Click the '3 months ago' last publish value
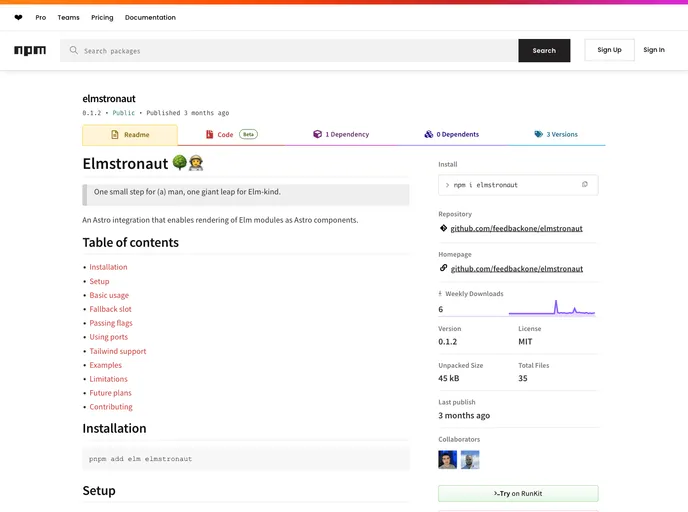This screenshot has height=512, width=688. point(464,415)
